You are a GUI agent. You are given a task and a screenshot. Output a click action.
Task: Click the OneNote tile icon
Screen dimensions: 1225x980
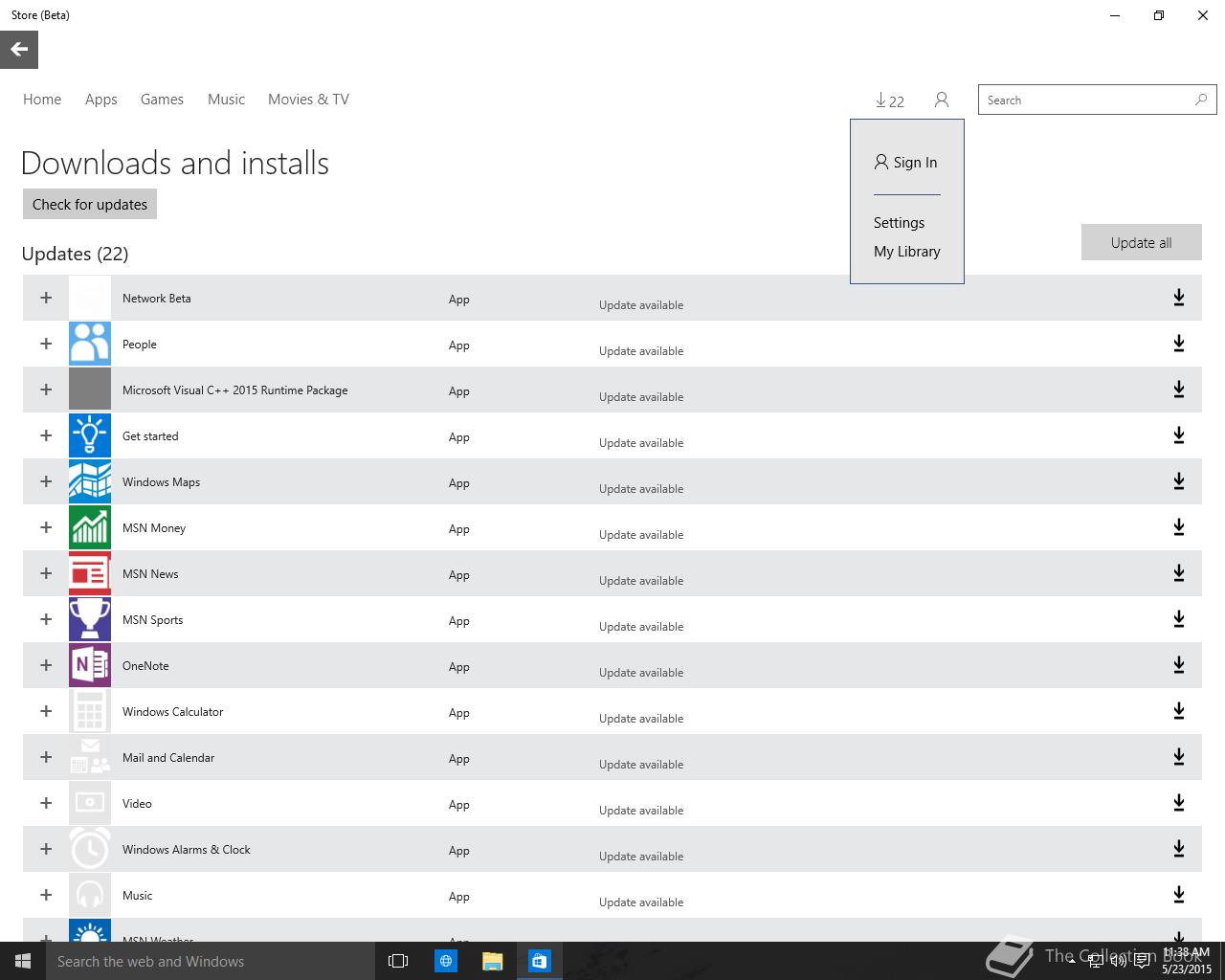[x=90, y=665]
